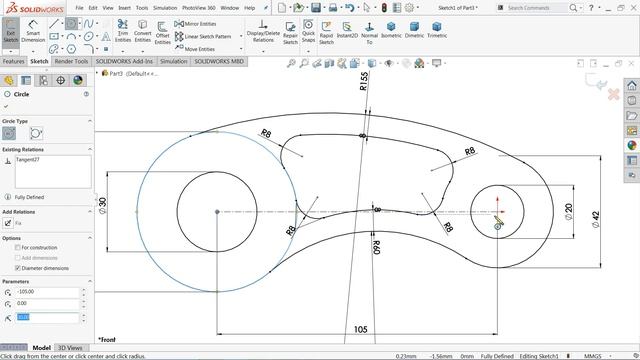Choose the Sketch Fillet tool
The image size is (640, 360).
(x=89, y=49)
